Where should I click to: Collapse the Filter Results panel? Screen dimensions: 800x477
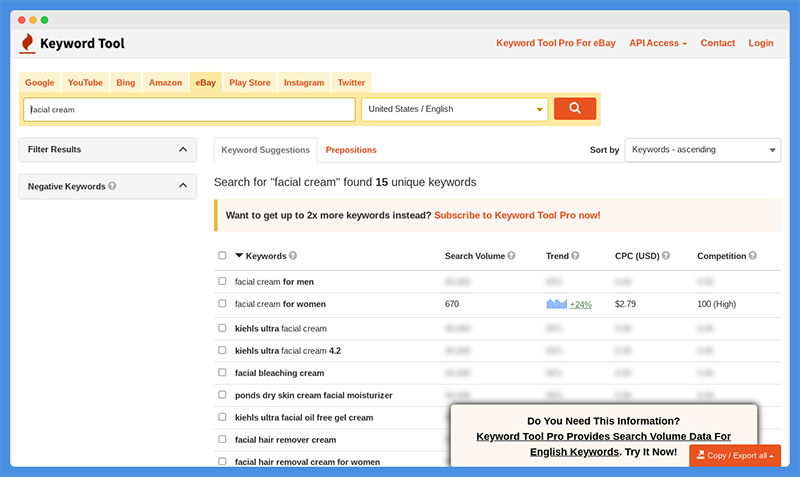coord(108,149)
